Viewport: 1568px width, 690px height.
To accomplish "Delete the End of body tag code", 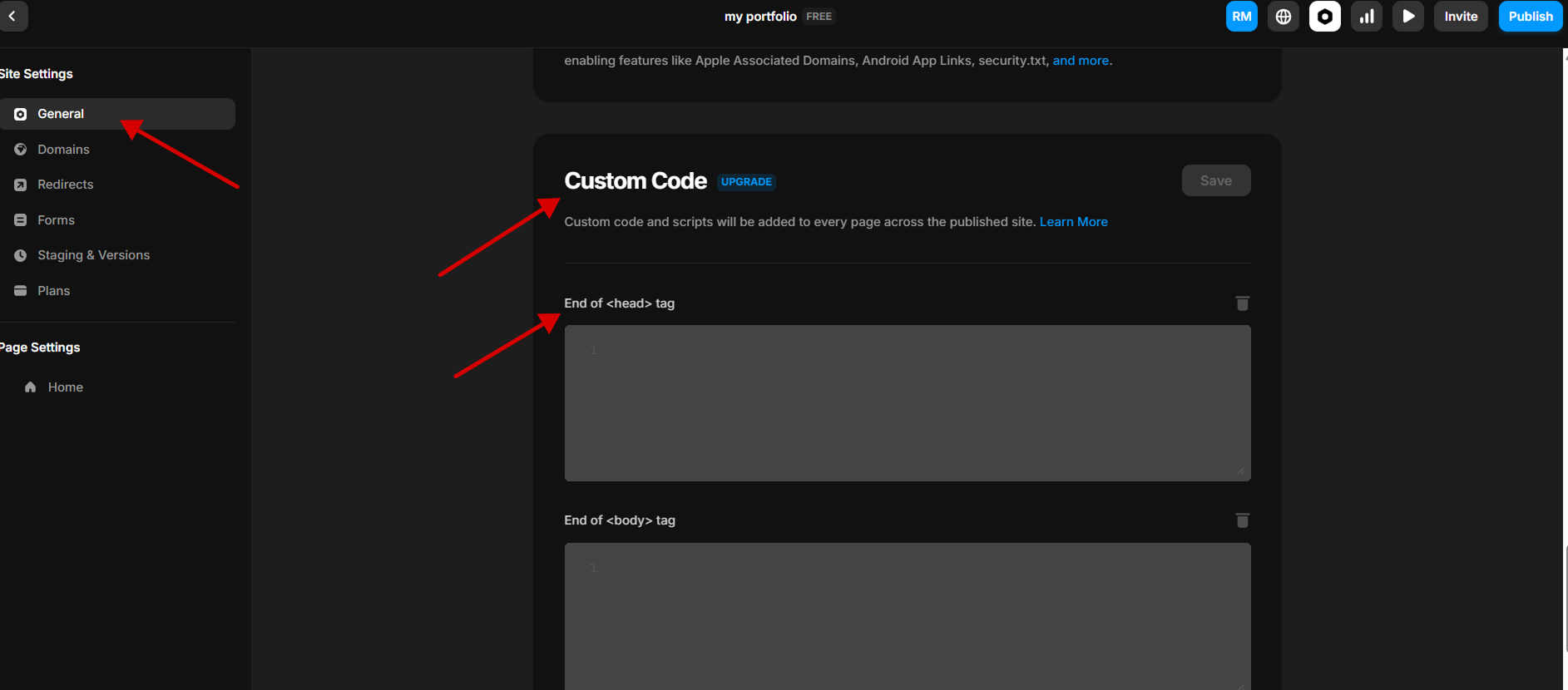I will coord(1243,520).
